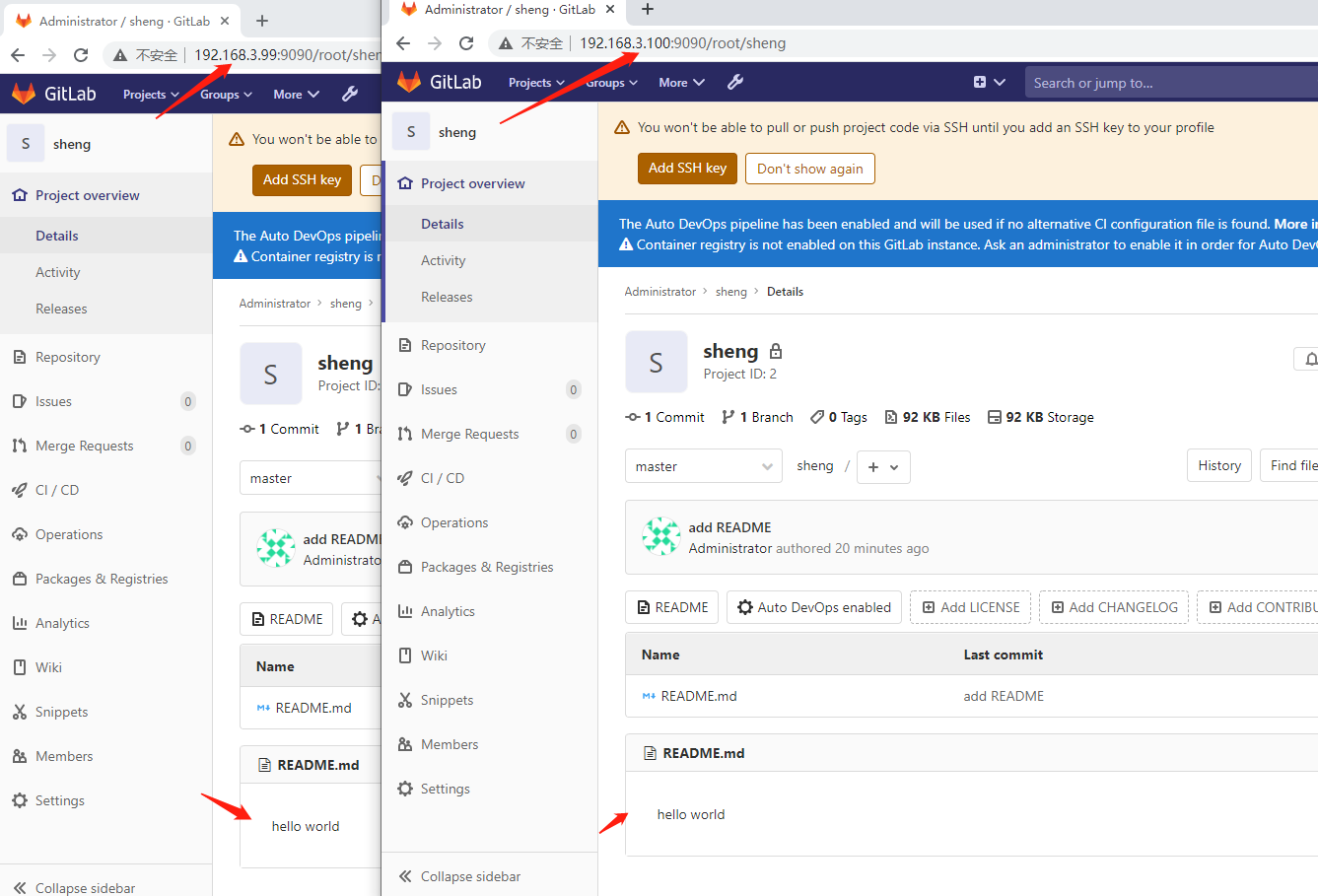Click forward arrow in front browser window
Image resolution: width=1318 pixels, height=896 pixels.
435,43
